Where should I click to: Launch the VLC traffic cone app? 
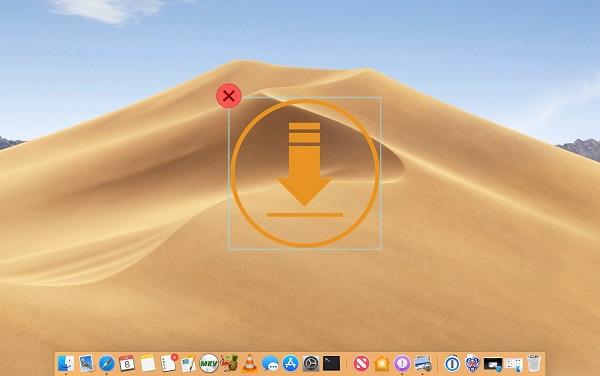click(x=249, y=363)
